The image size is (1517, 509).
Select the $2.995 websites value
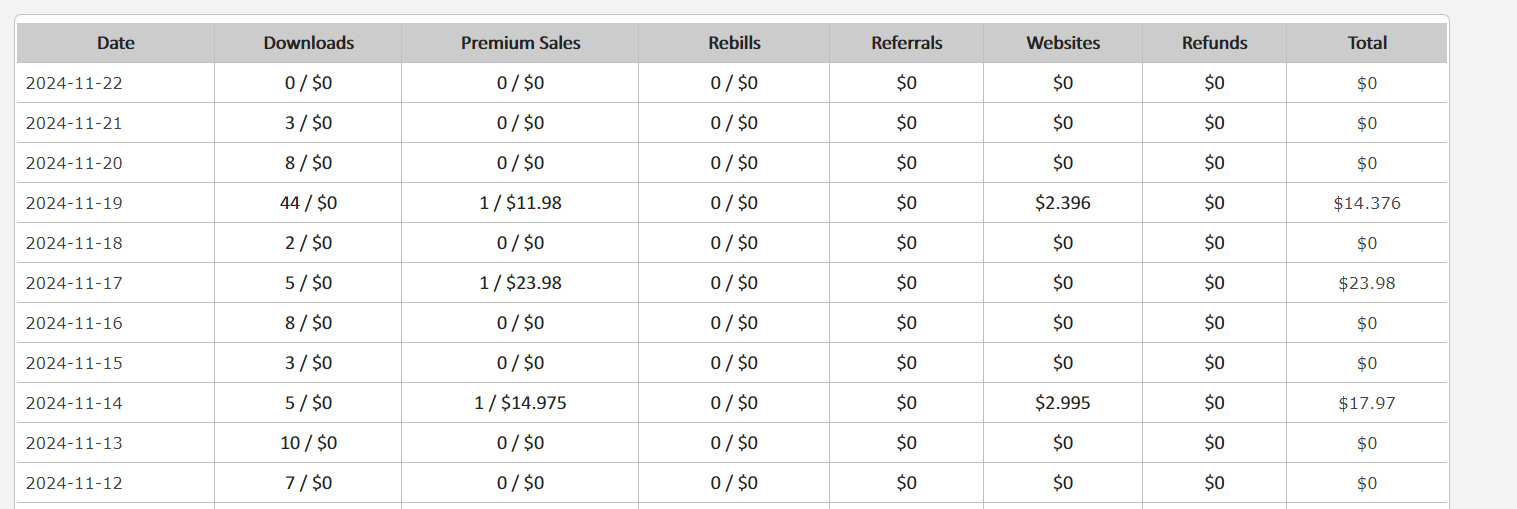pos(1063,403)
